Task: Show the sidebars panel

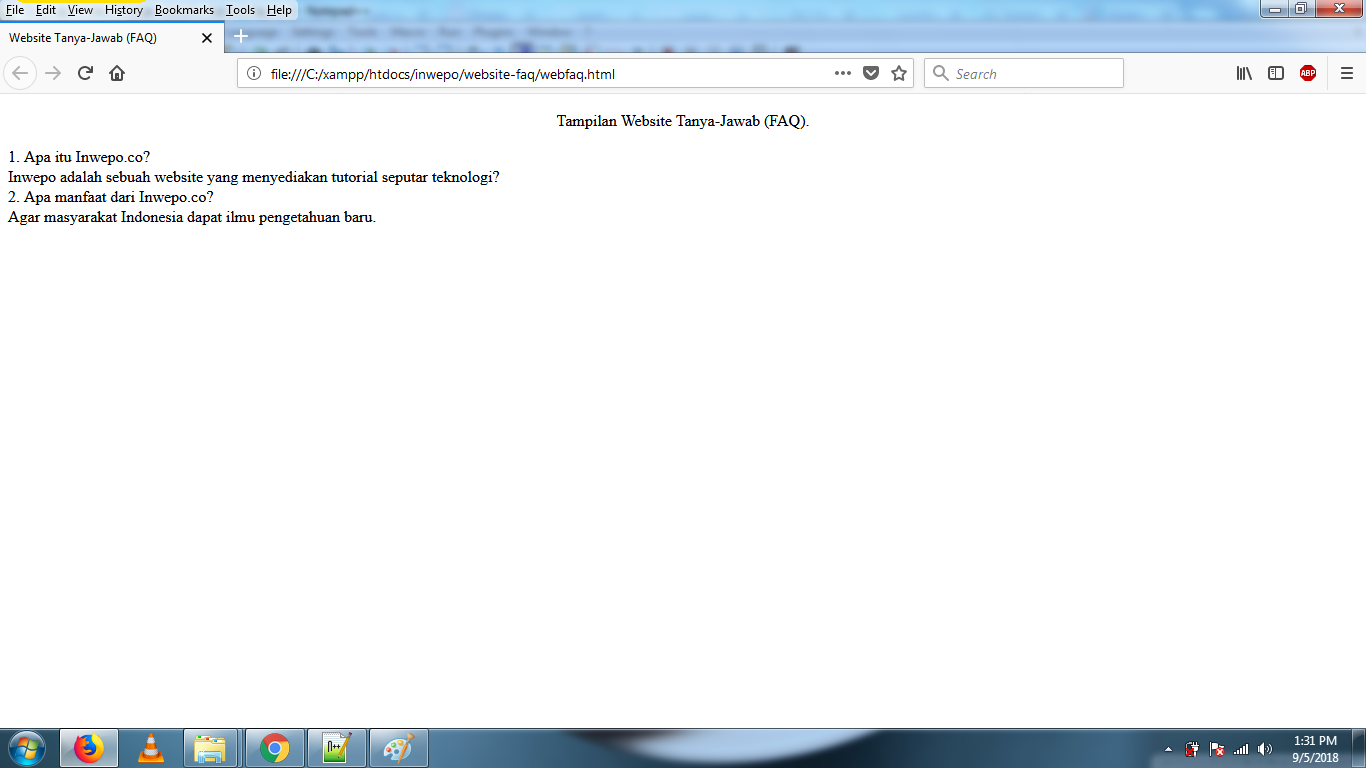Action: [1276, 73]
